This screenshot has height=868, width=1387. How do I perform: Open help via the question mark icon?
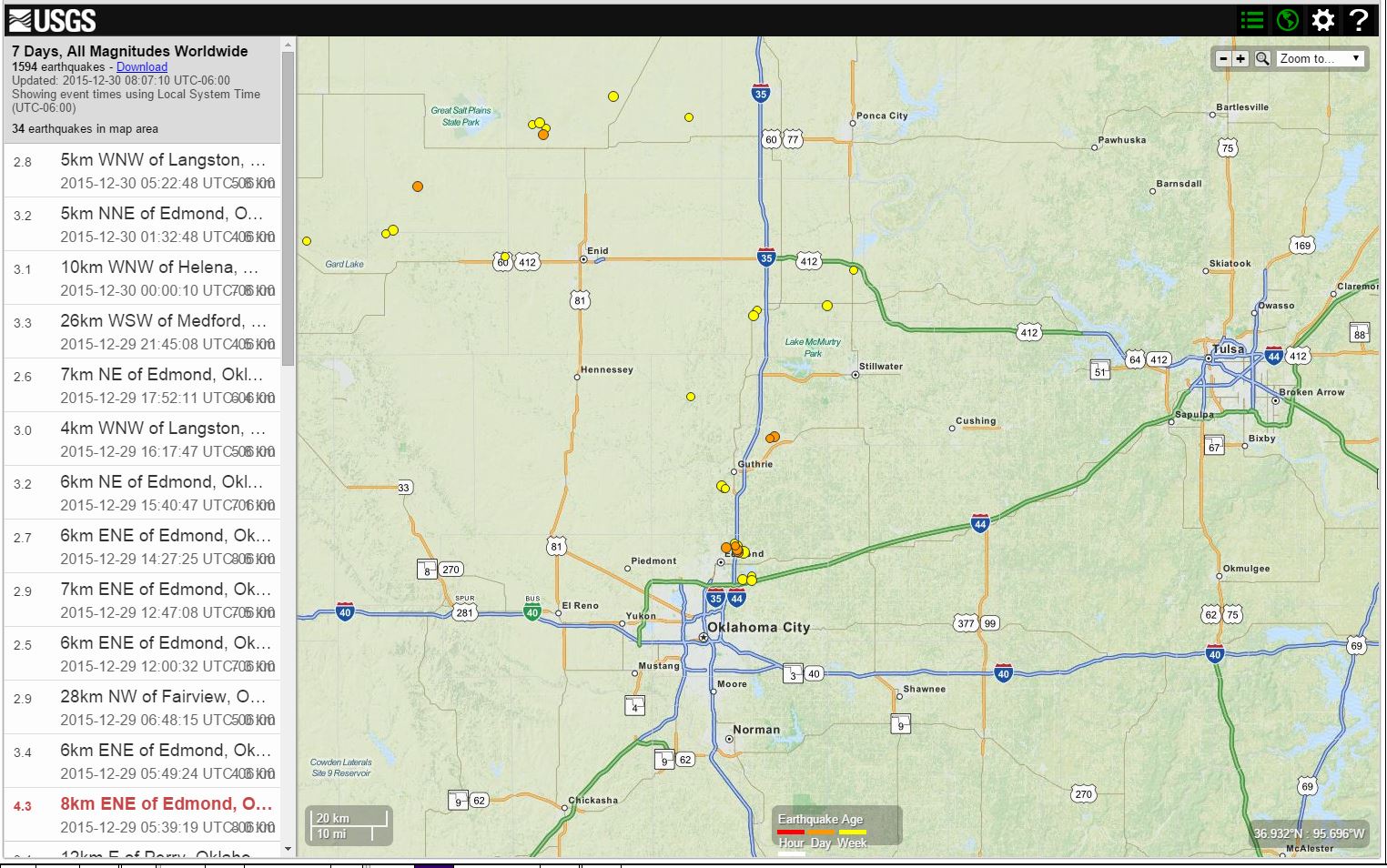coord(1358,20)
